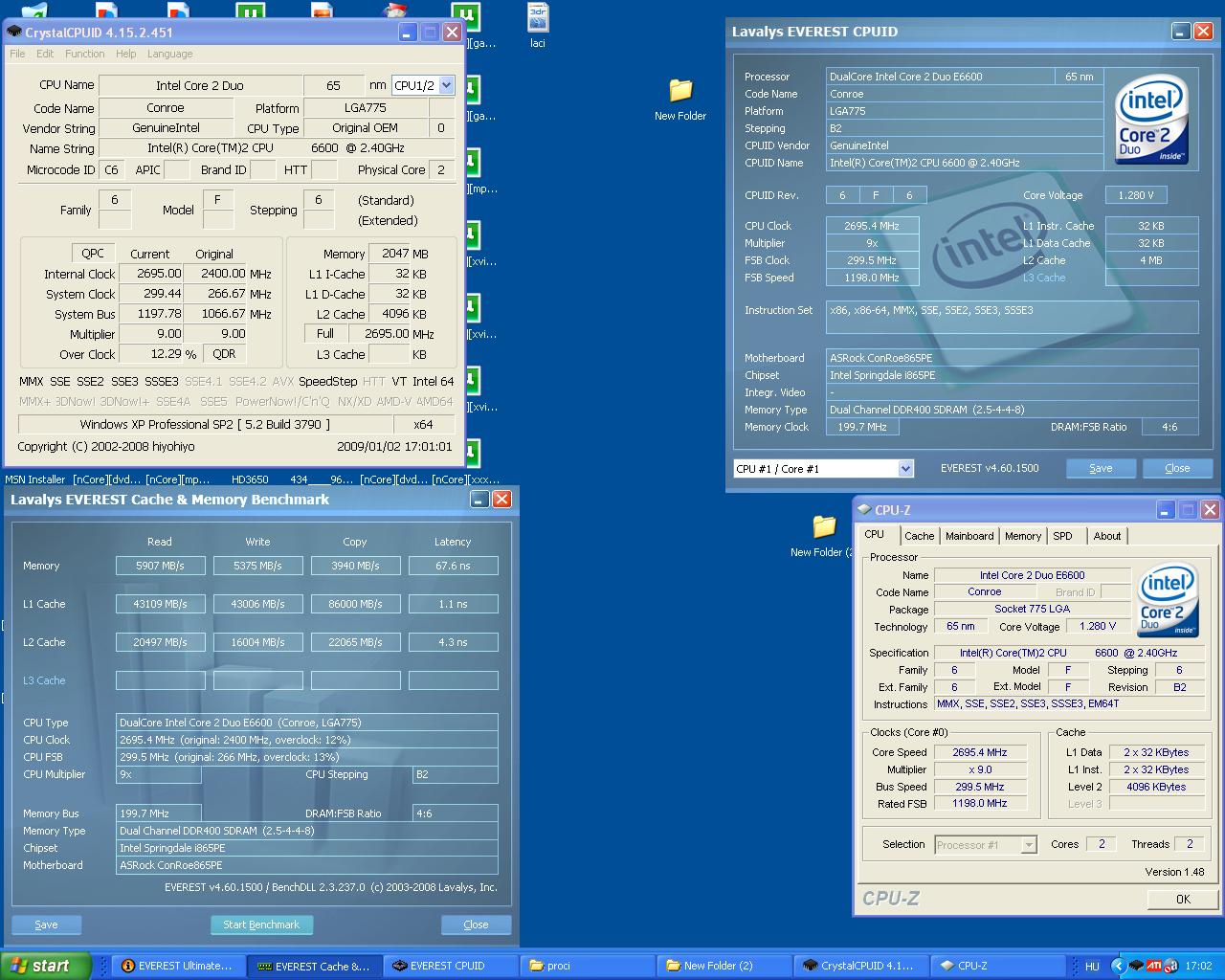The height and width of the screenshot is (980, 1225).
Task: Click Close in Cache & Memory Benchmark
Action: (x=476, y=924)
